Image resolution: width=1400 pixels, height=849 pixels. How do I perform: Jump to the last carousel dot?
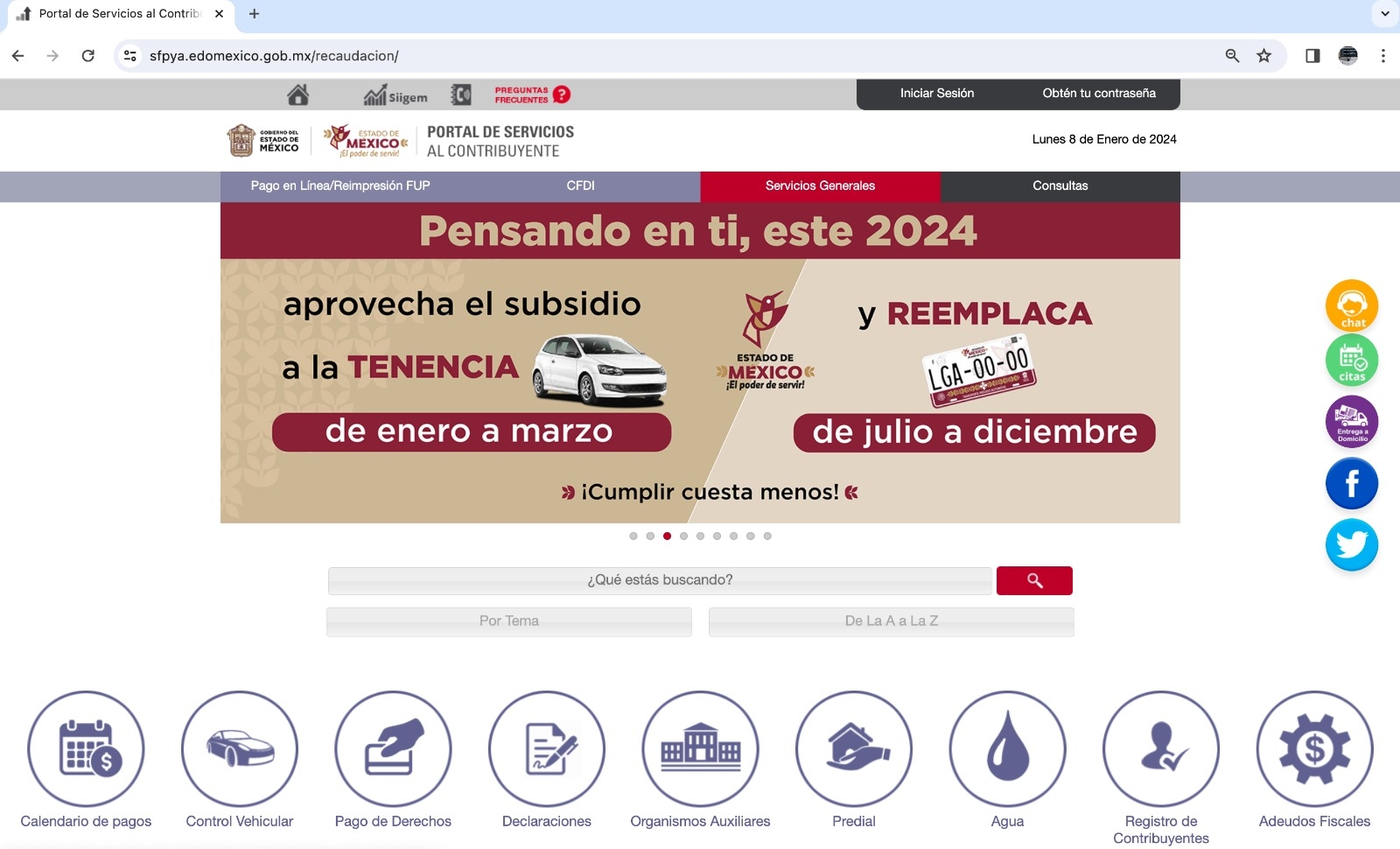pyautogui.click(x=767, y=536)
